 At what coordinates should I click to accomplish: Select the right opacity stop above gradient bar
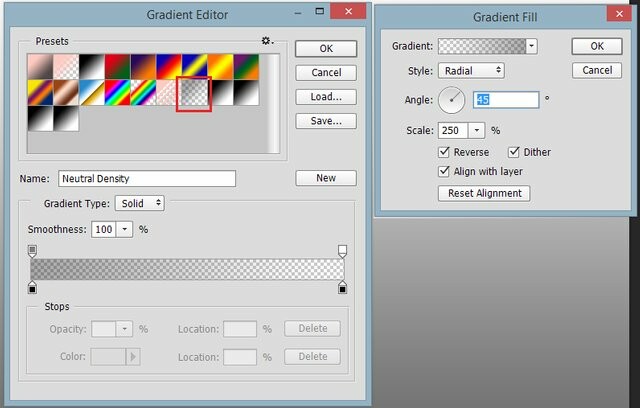(342, 251)
